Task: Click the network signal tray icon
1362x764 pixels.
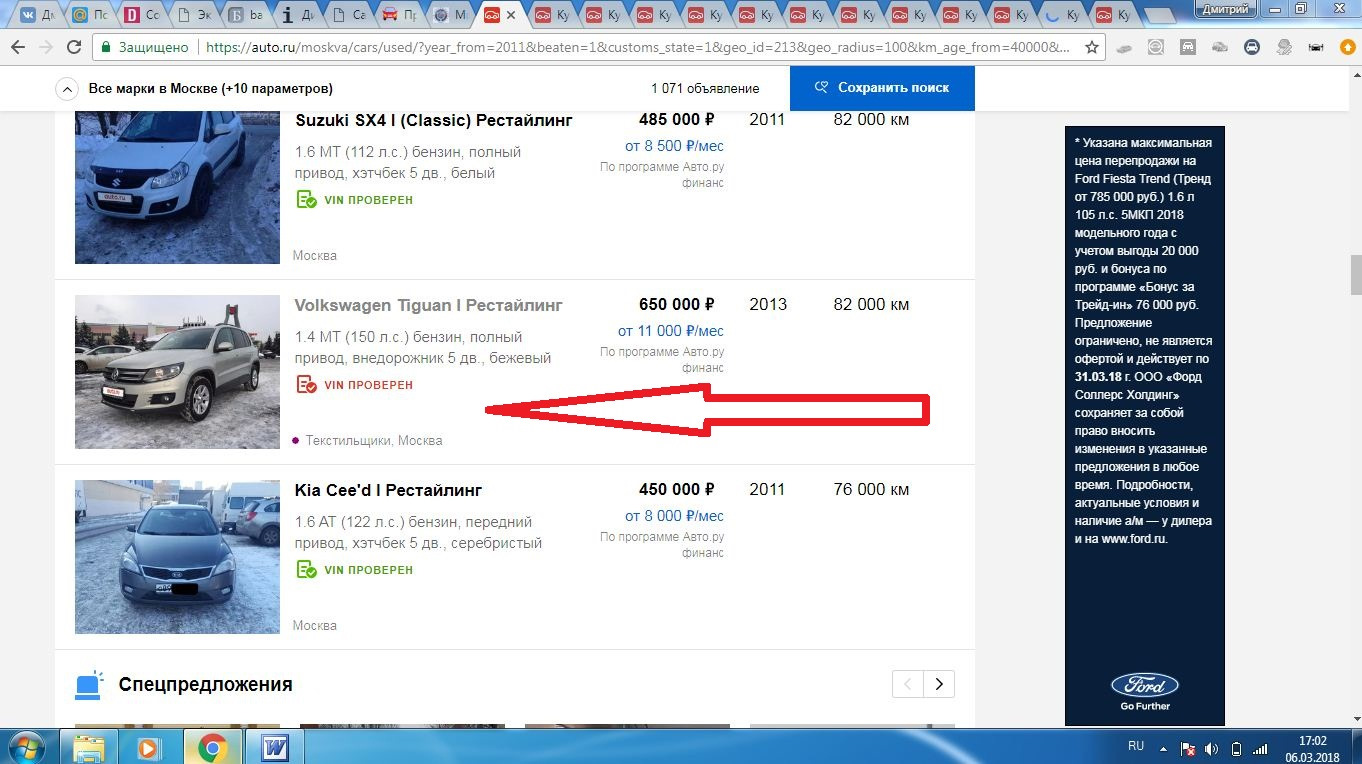Action: pos(1260,748)
